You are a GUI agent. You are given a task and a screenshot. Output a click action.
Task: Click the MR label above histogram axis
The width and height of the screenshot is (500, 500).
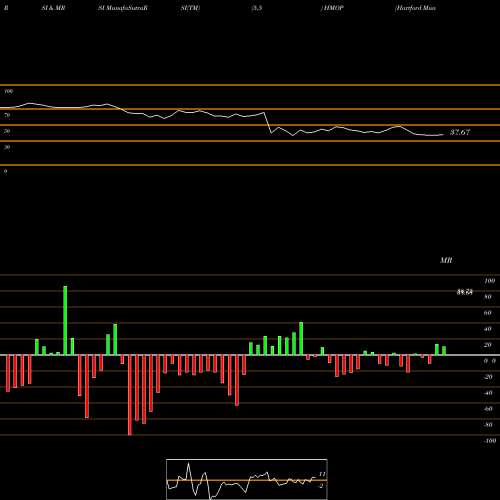(x=446, y=260)
